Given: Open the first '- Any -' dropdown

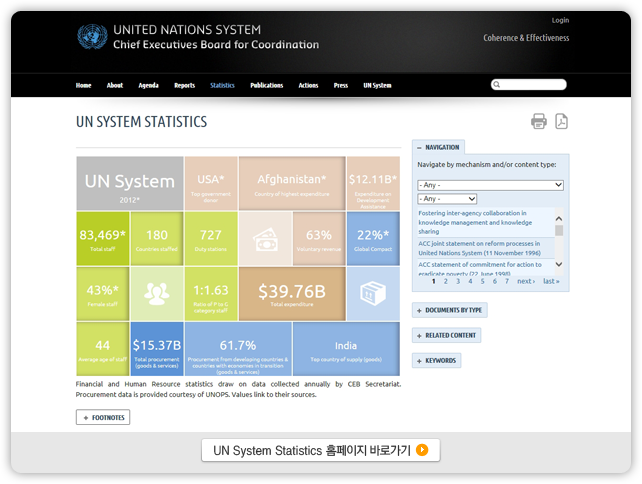Looking at the screenshot, I should (x=490, y=185).
